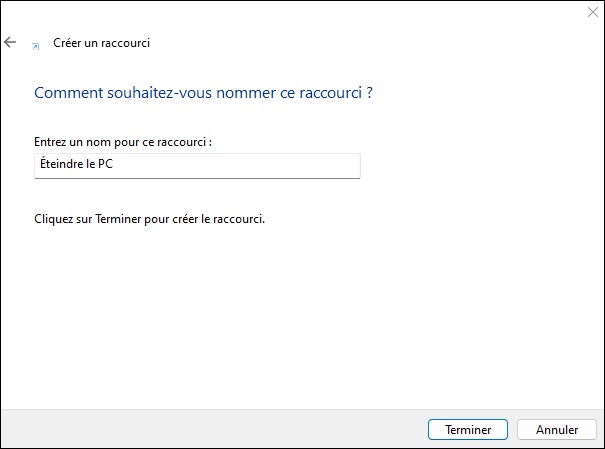Click the word 'raccourci' in the window title

125,43
